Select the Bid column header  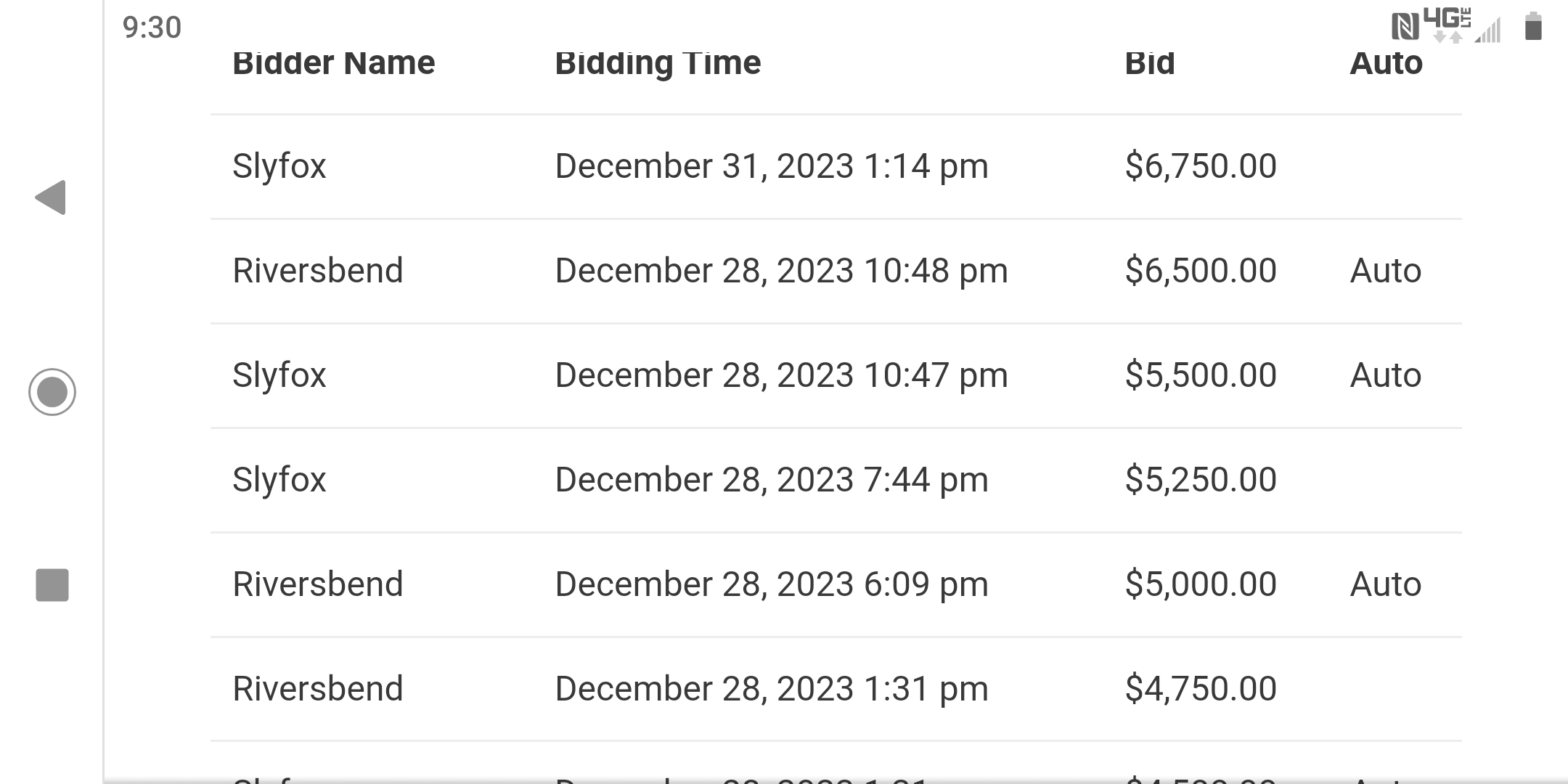(1149, 63)
